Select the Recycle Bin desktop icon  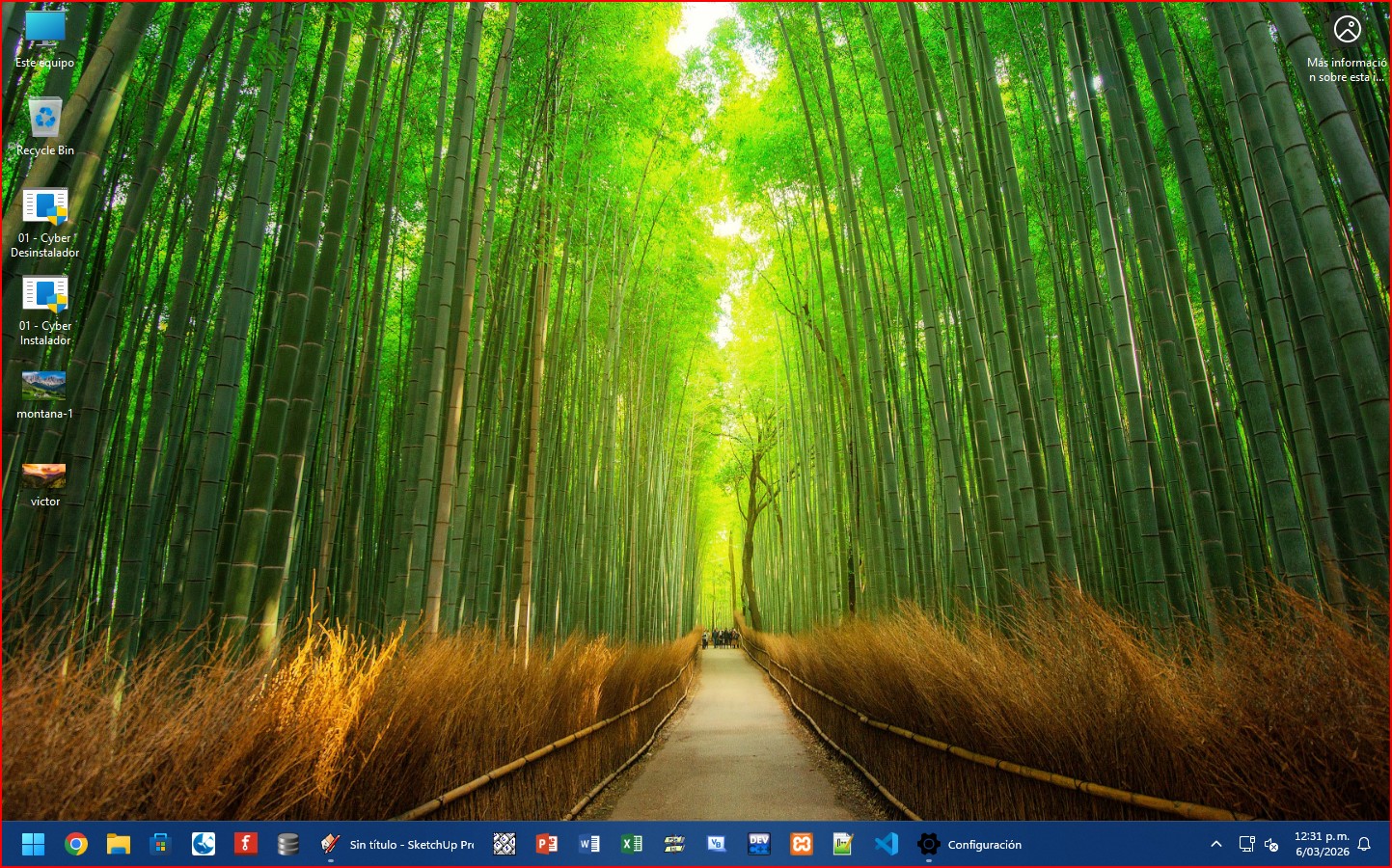45,119
